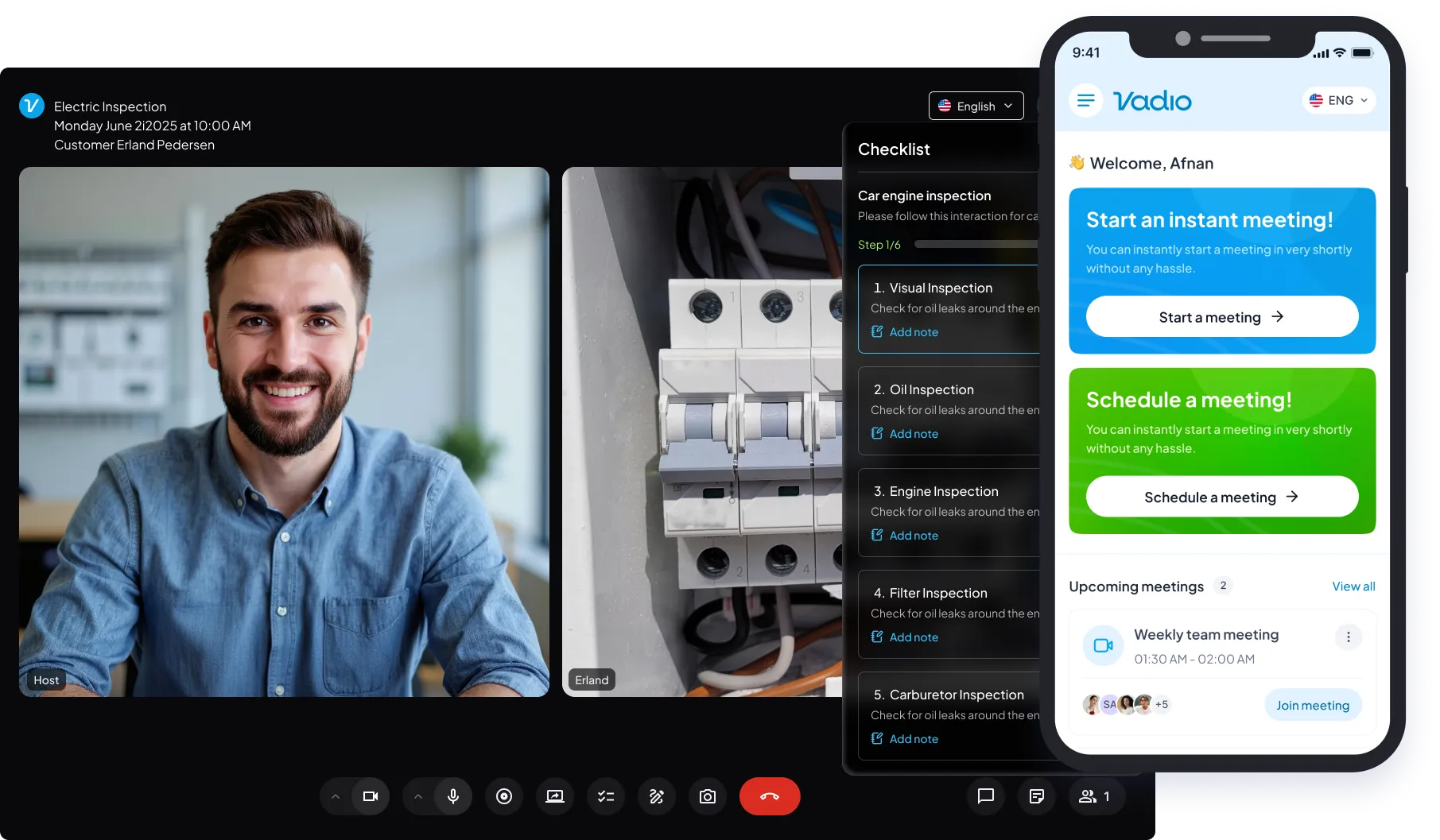This screenshot has width=1440, height=840.
Task: Add note to Visual Inspection step
Action: [905, 332]
